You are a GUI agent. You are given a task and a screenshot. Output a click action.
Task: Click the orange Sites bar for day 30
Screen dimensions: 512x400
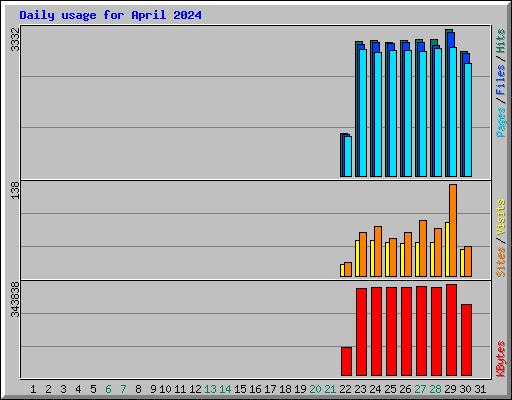468,262
